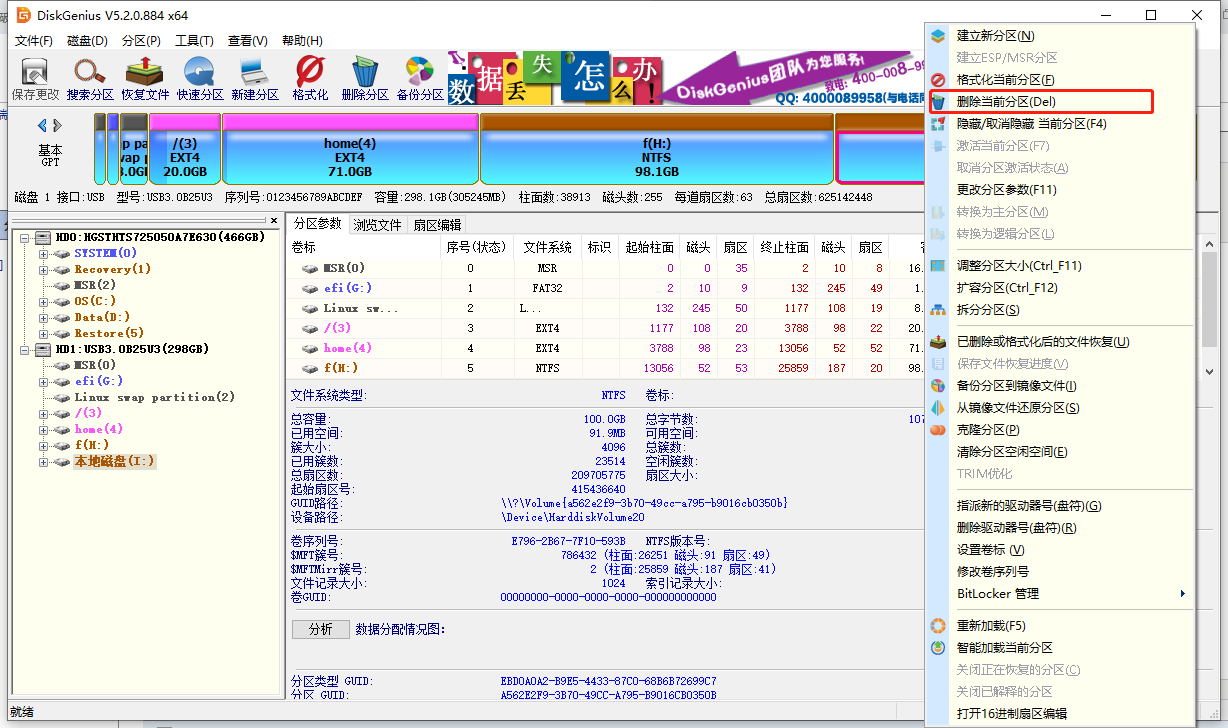Click the 删除分区 delete partition toolbar icon
1228x728 pixels.
pos(365,79)
